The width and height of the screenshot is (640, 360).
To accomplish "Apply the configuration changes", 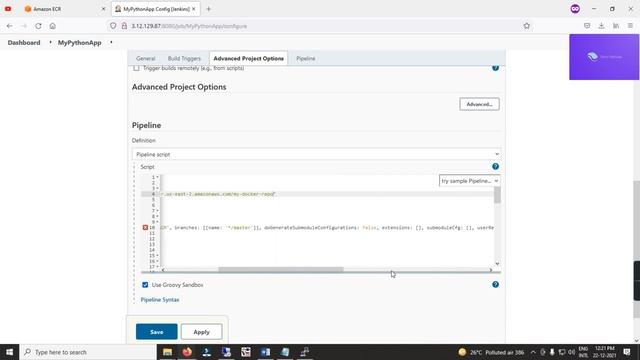I will point(202,332).
